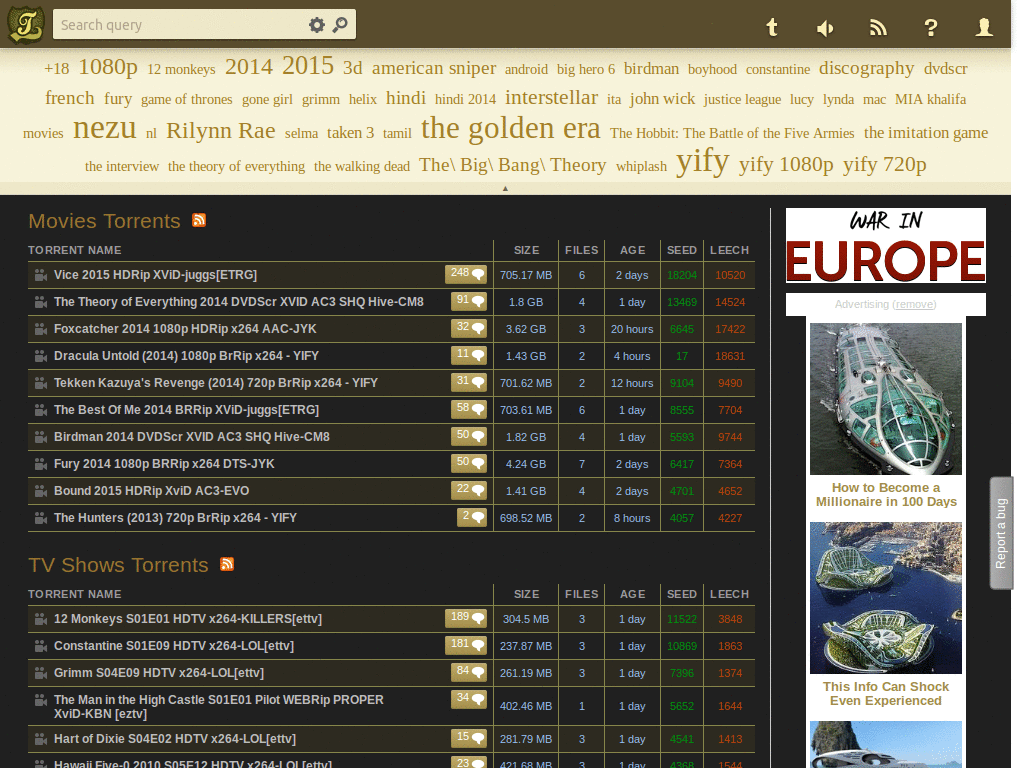Screen dimensions: 1024x768
Task: Select the 'The Big Bang Theory' tag
Action: [x=513, y=165]
